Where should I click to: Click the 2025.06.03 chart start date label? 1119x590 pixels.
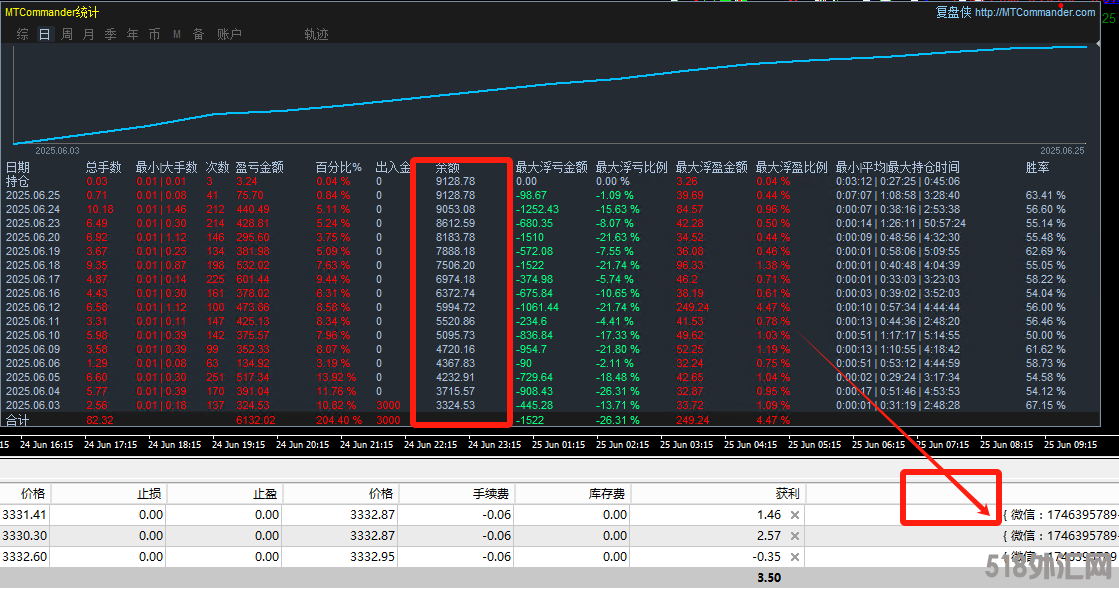(57, 151)
